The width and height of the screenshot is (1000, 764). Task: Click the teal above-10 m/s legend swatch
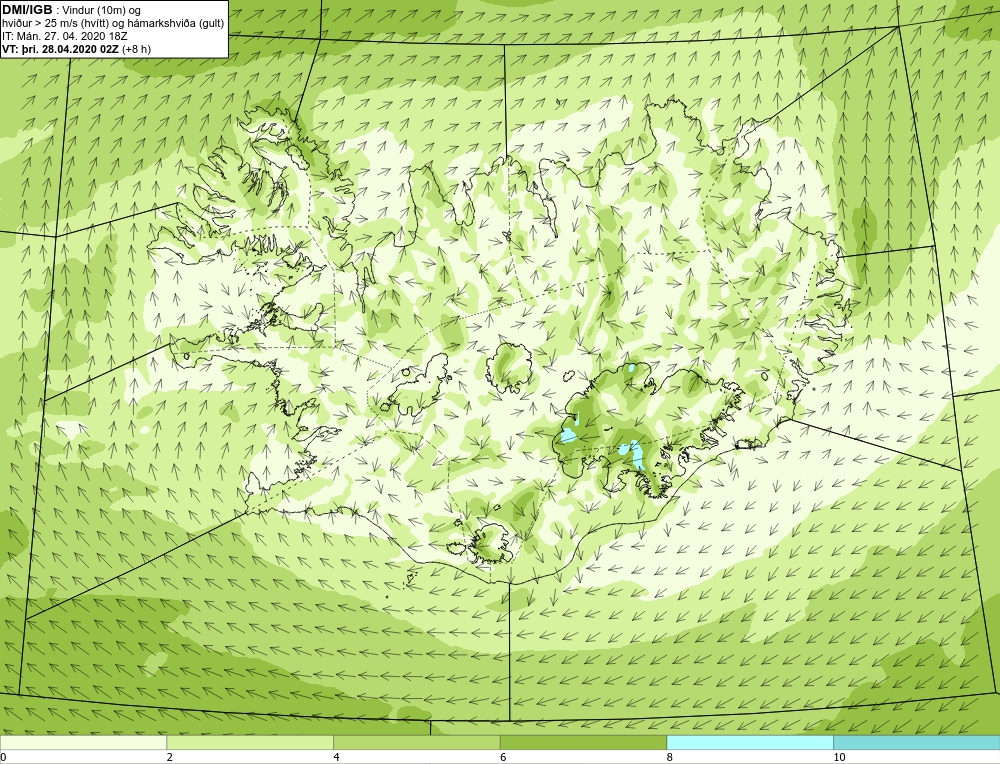point(916,742)
